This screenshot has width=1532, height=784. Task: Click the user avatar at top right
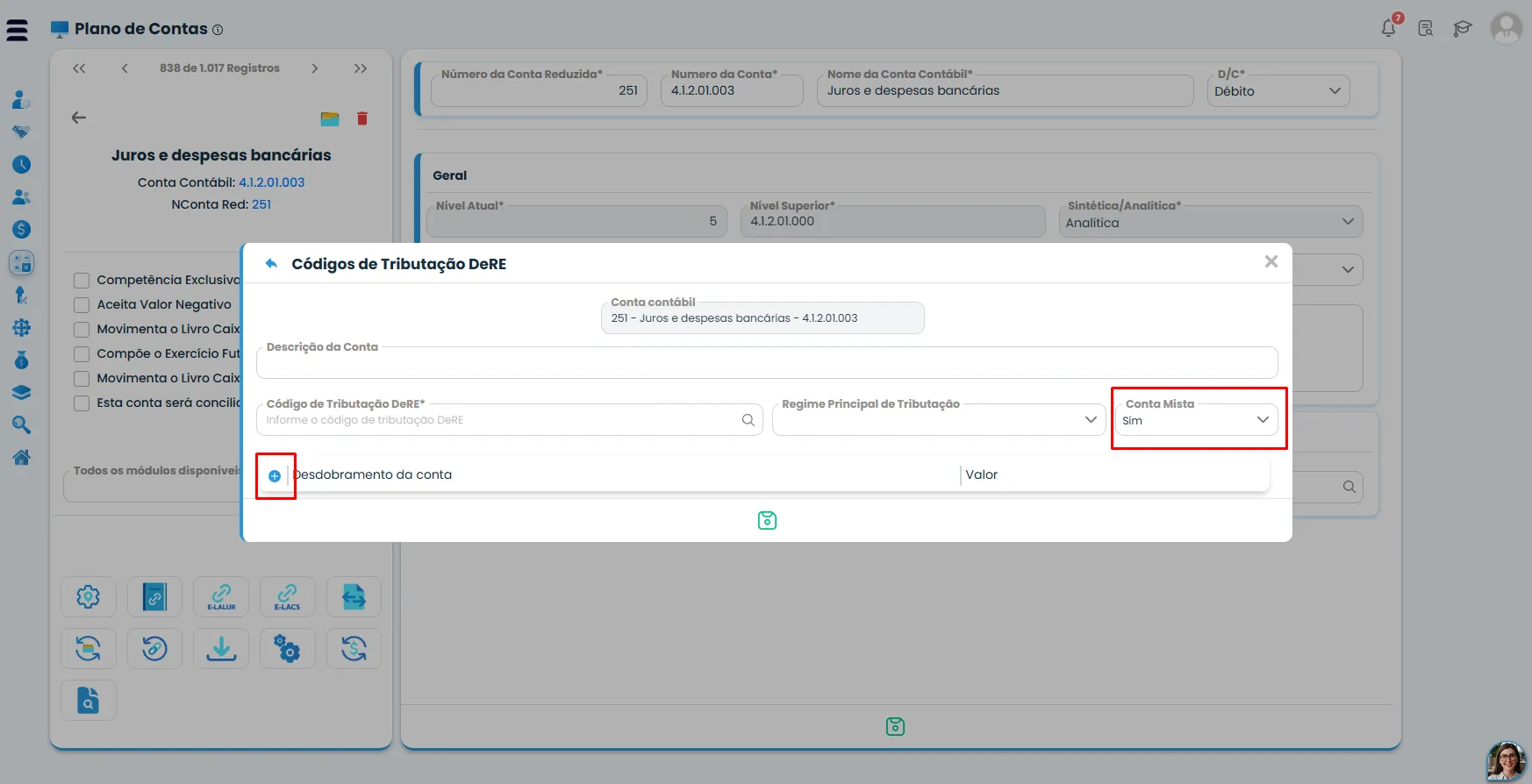point(1506,28)
